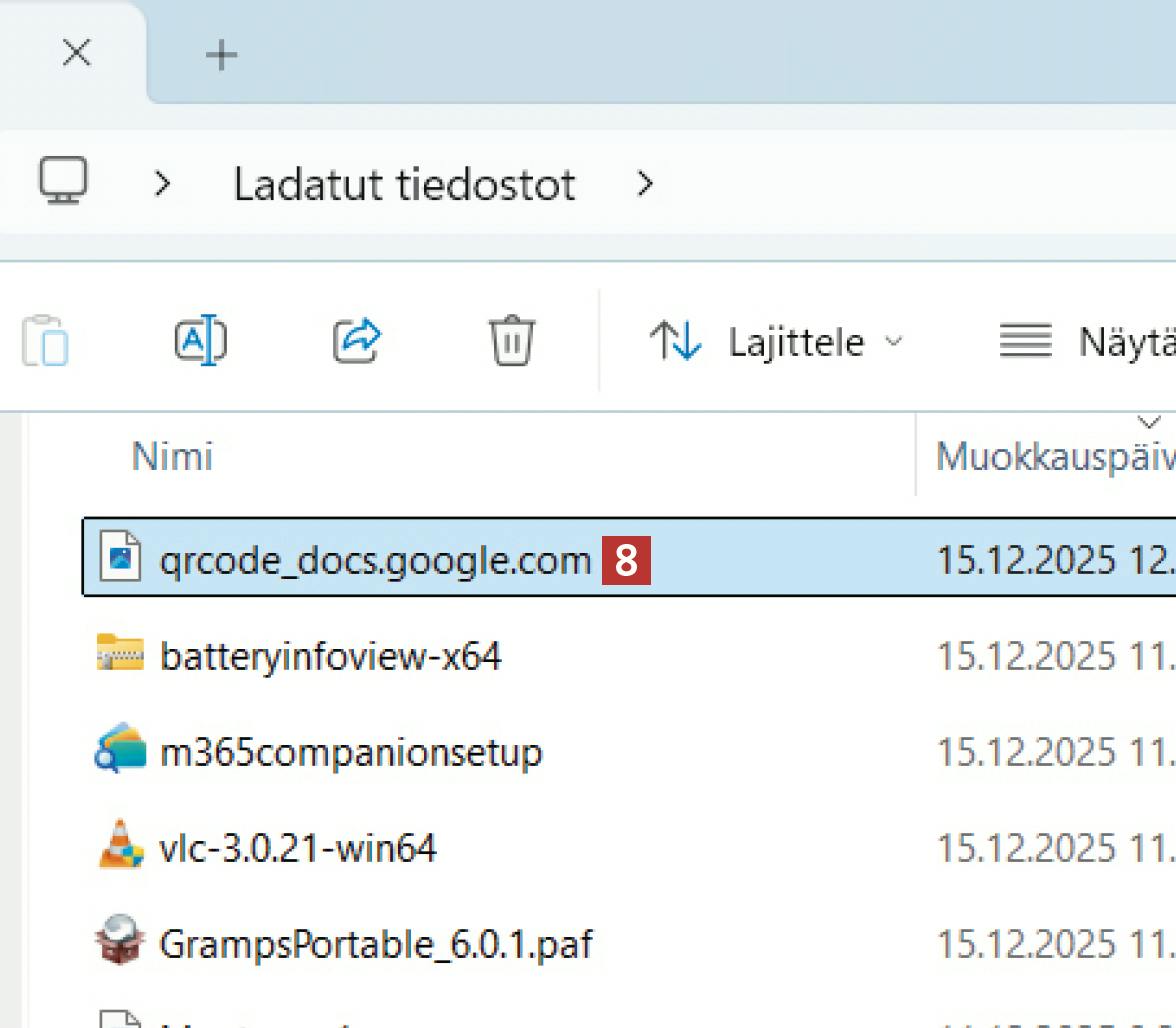Viewport: 1176px width, 1028px height.
Task: Click the Rename icon in toolbar
Action: (x=201, y=341)
